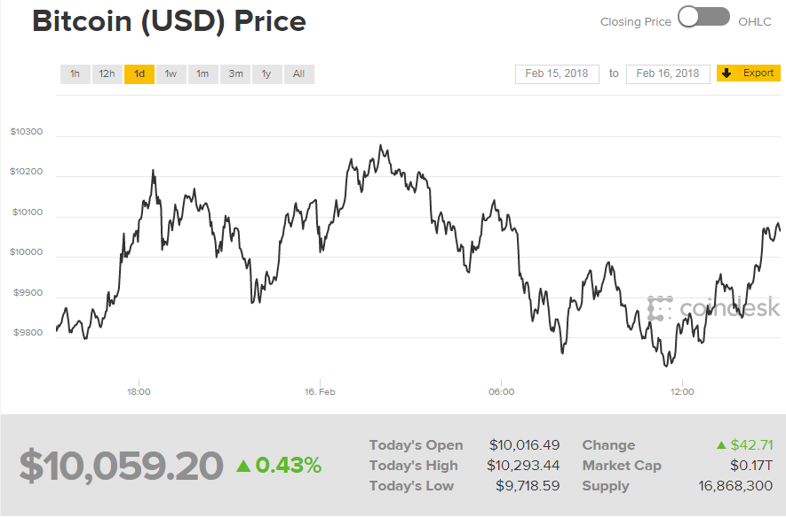Open the Feb 16, 2018 end date picker
786x517 pixels.
coord(668,74)
